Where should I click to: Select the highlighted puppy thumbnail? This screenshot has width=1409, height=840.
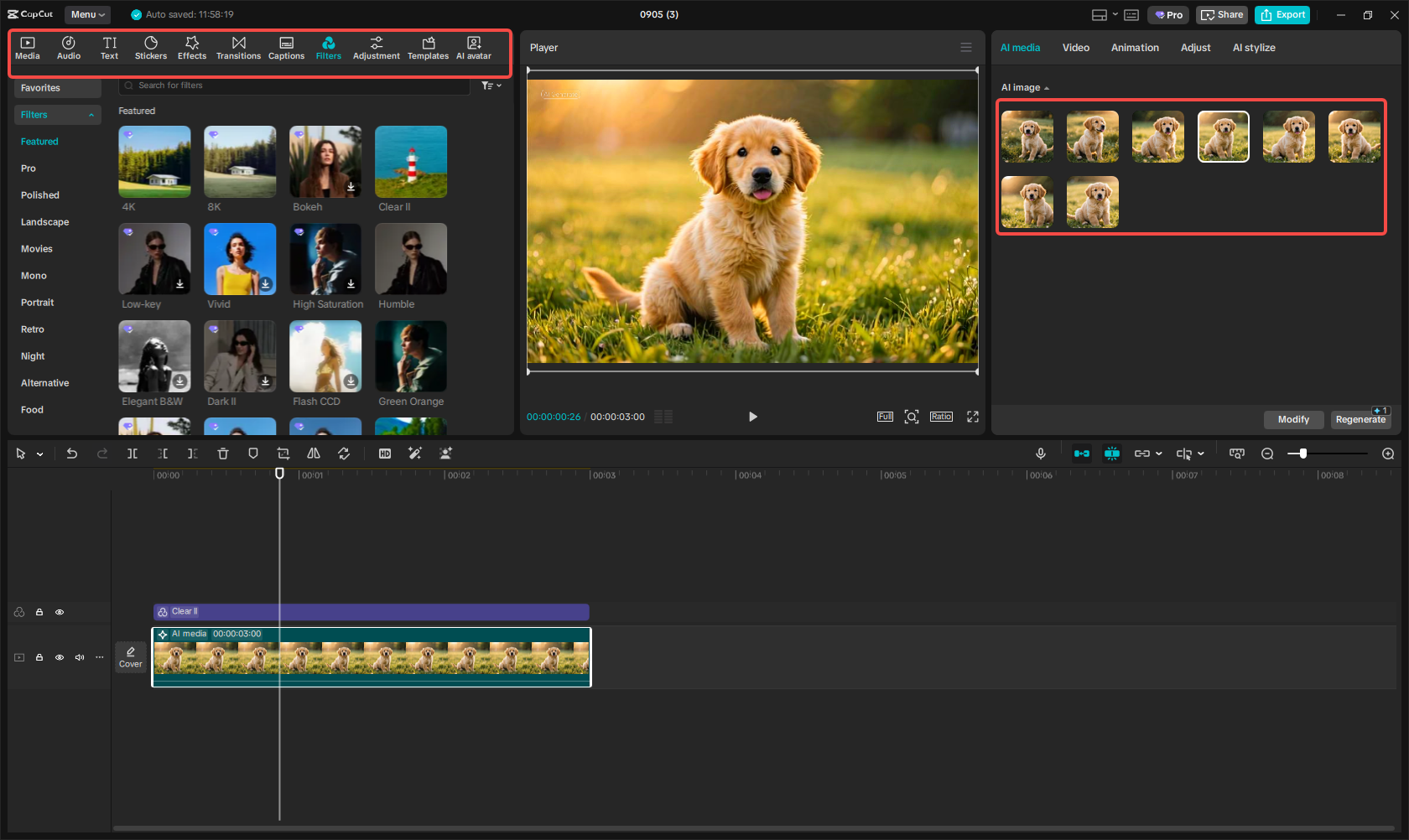pyautogui.click(x=1223, y=136)
